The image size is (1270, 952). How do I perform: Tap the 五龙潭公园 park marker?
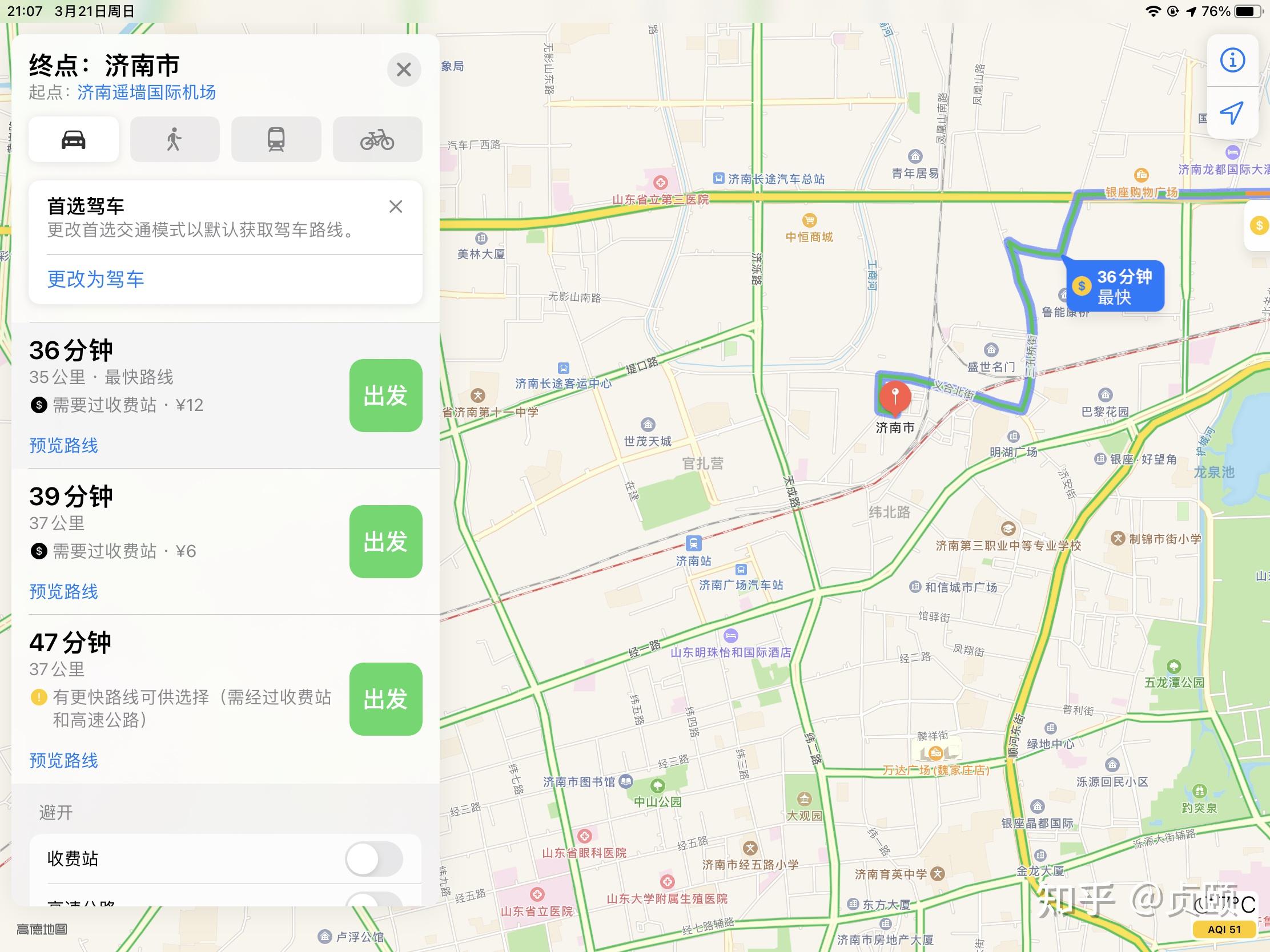click(x=1174, y=666)
